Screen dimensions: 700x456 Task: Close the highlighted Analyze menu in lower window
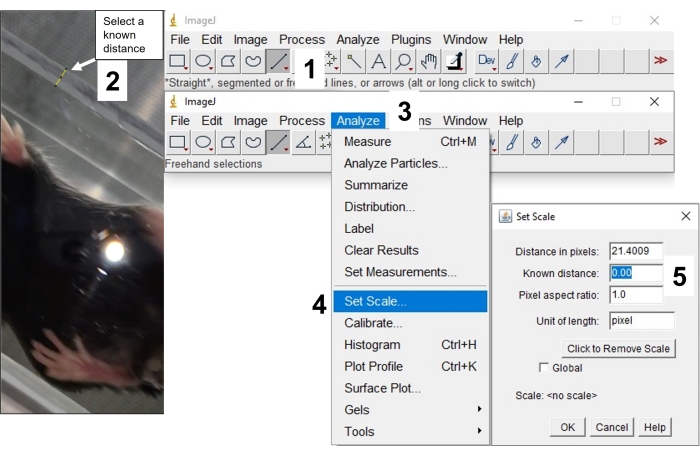tap(358, 121)
